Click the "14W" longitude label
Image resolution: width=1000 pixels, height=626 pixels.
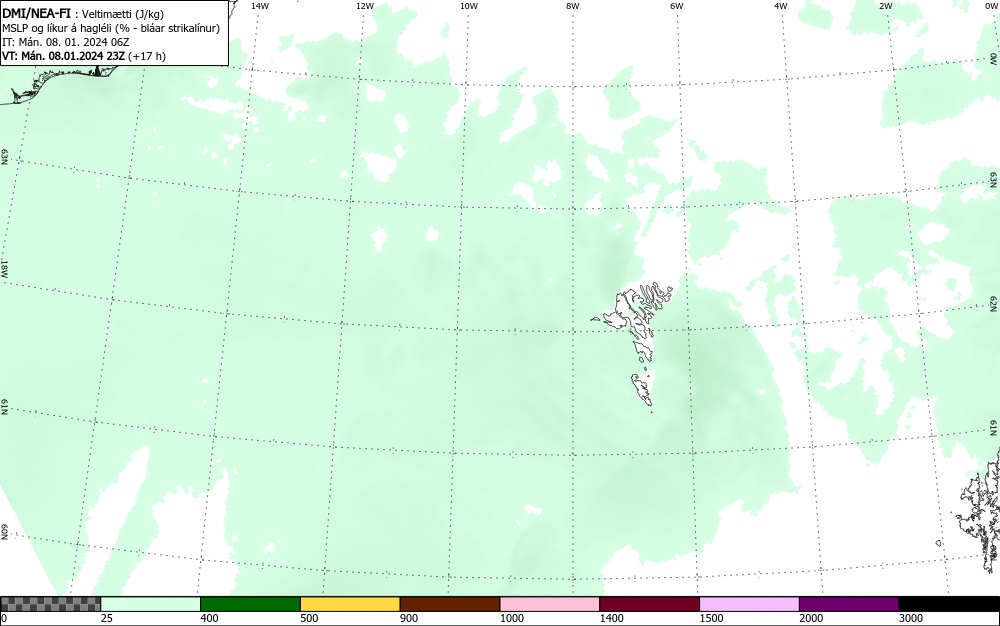click(260, 6)
